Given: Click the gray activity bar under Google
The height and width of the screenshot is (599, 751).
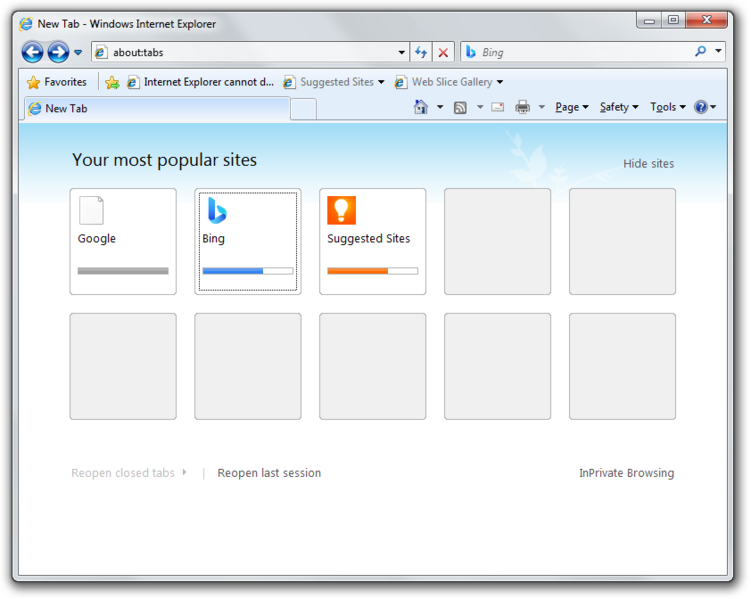Looking at the screenshot, I should pyautogui.click(x=123, y=271).
